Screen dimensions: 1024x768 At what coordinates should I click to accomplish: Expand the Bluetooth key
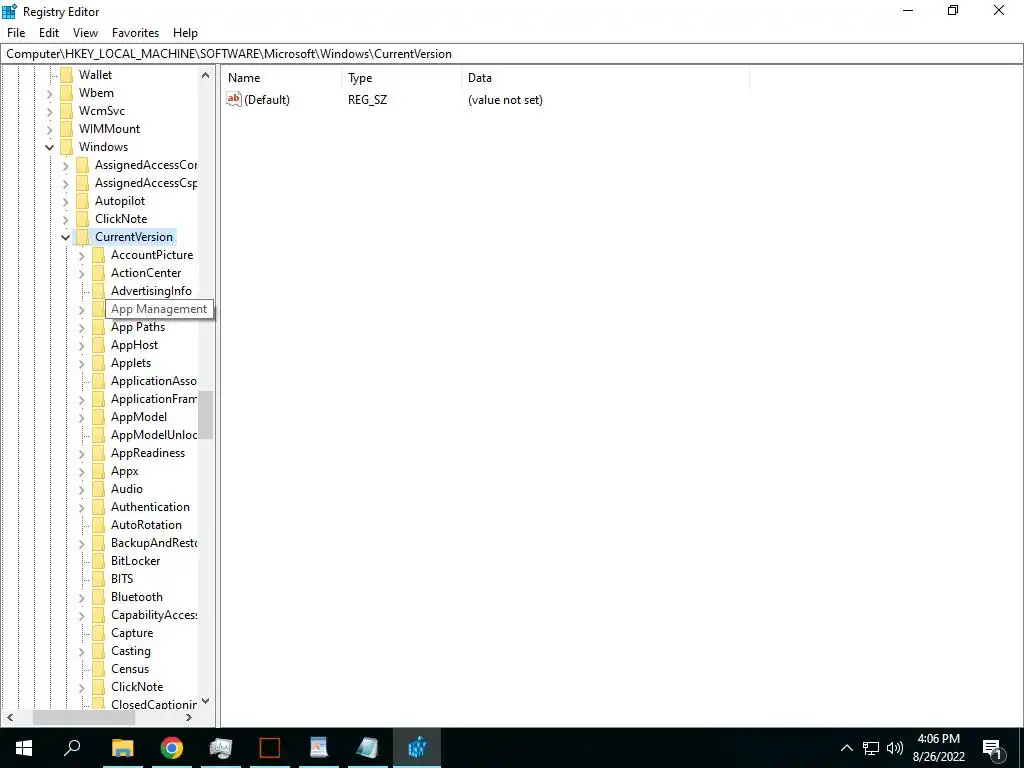pyautogui.click(x=82, y=597)
